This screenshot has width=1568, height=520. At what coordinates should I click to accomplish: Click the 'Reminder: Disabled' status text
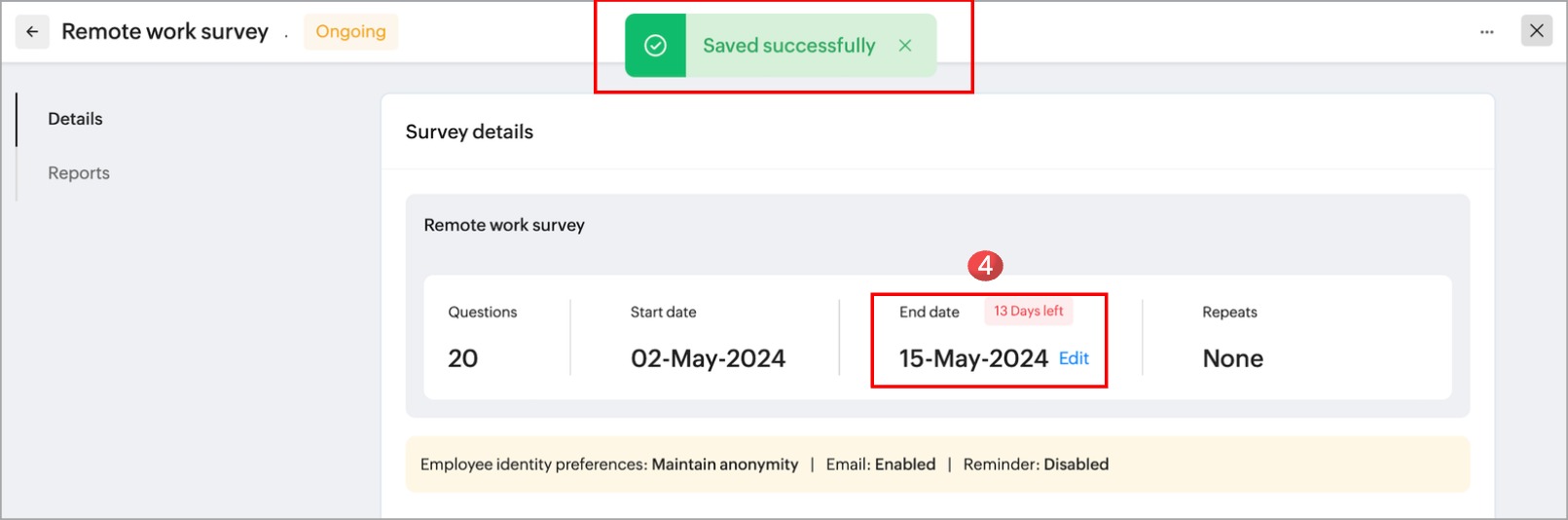1036,464
